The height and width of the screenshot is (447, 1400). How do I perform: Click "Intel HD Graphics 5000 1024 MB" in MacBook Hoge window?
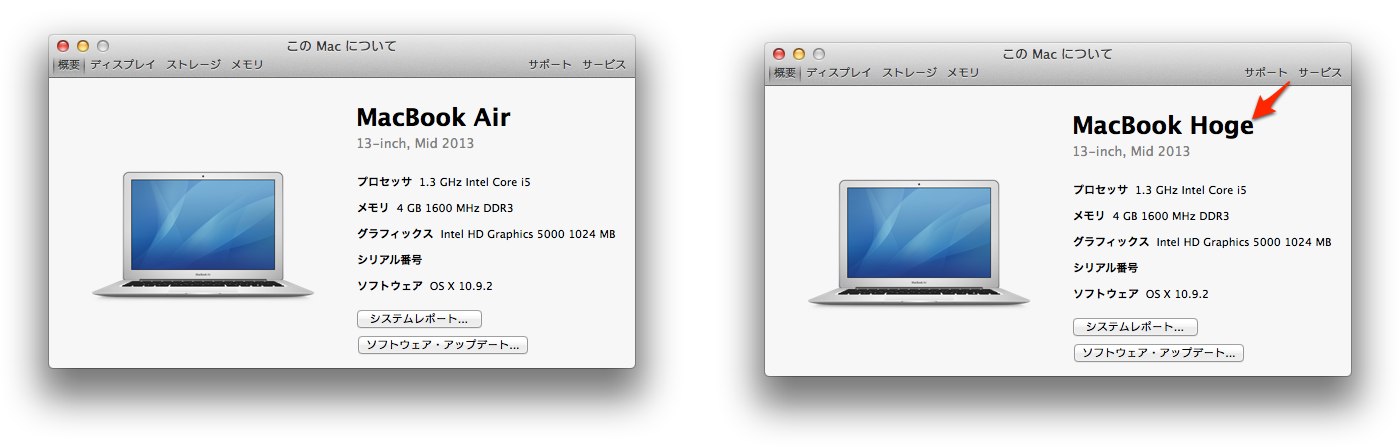1244,242
